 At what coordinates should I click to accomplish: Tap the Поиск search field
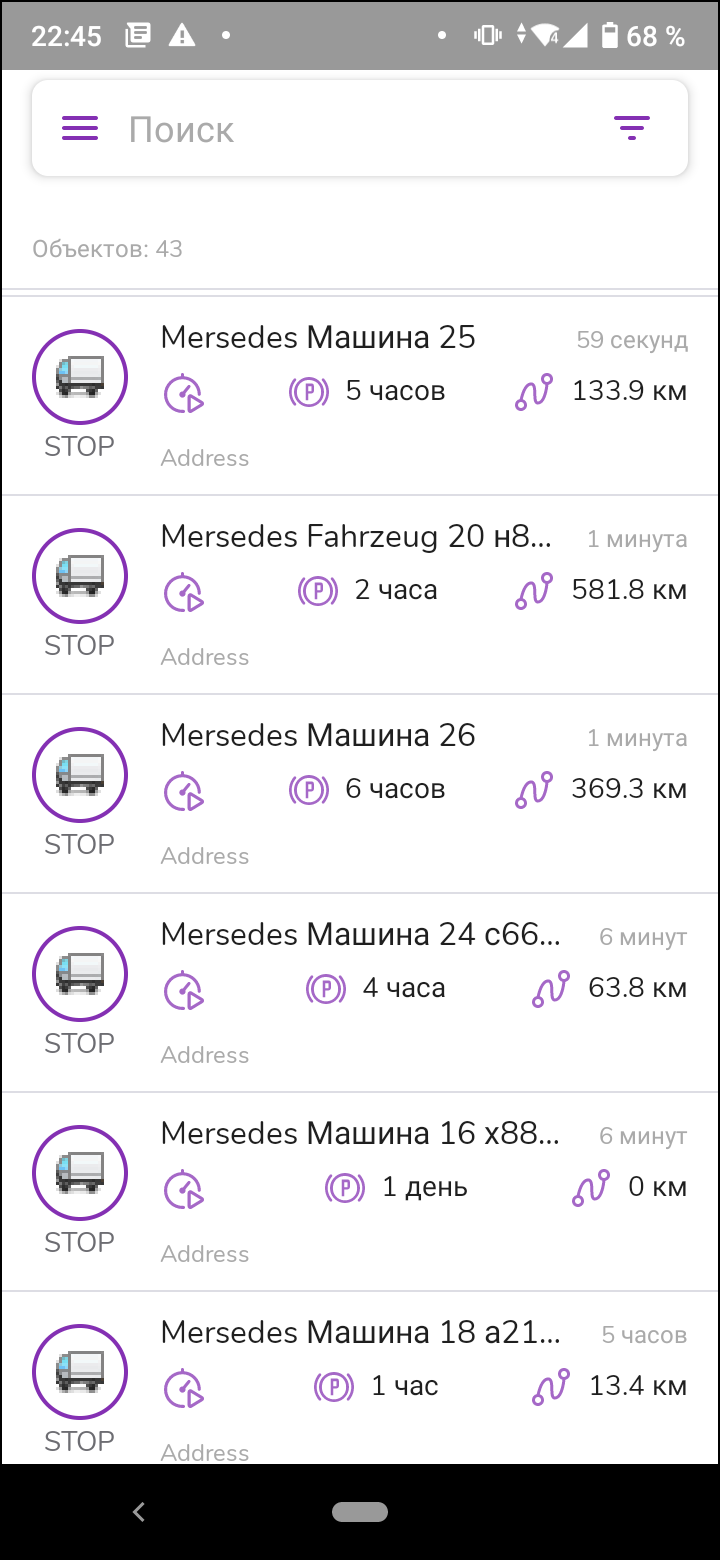360,129
